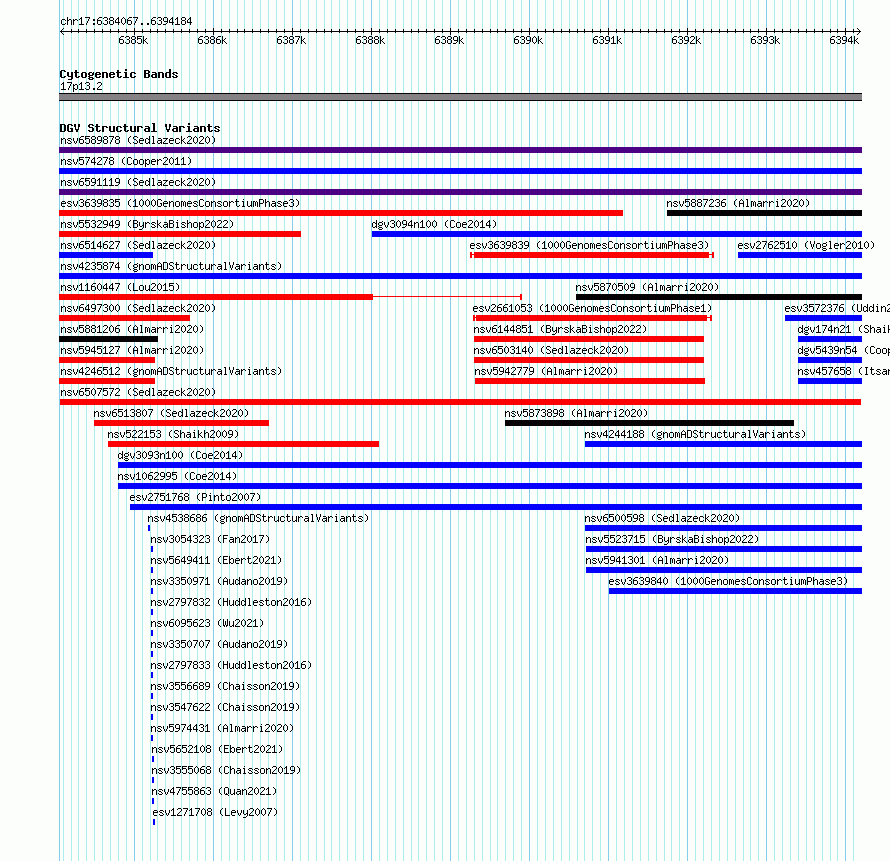Click nsv1062995 (Coe2014) label
This screenshot has width=890, height=861.
pyautogui.click(x=177, y=476)
